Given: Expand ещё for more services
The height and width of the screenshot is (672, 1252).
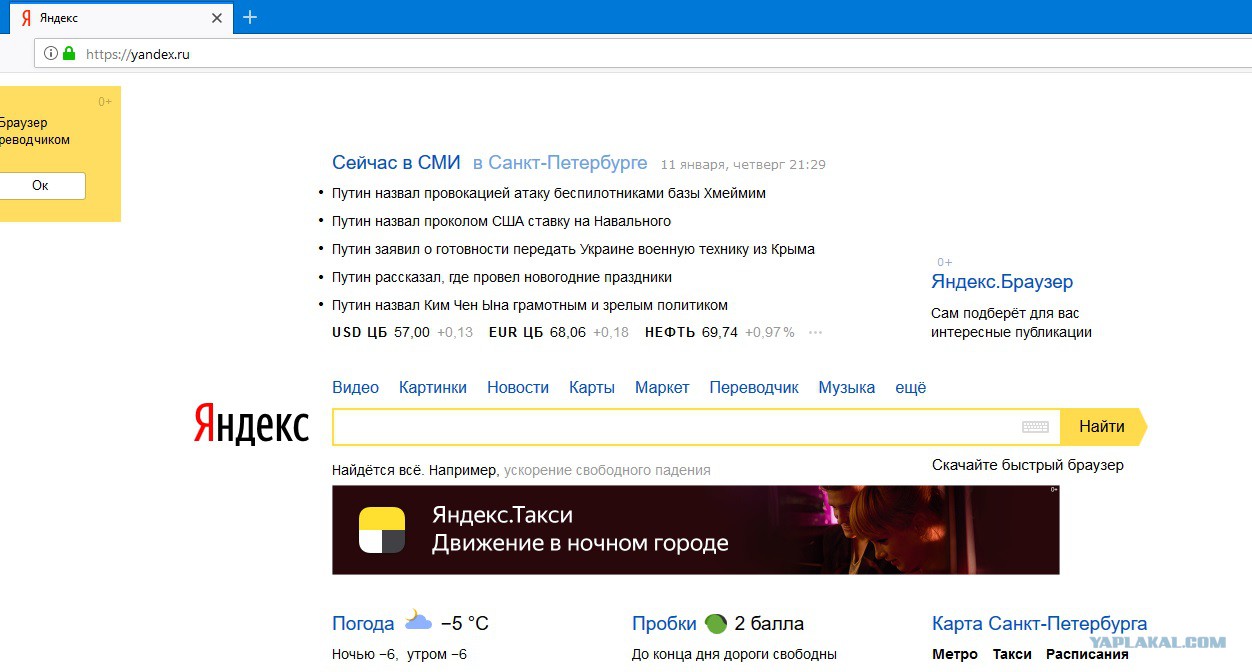Looking at the screenshot, I should (911, 388).
